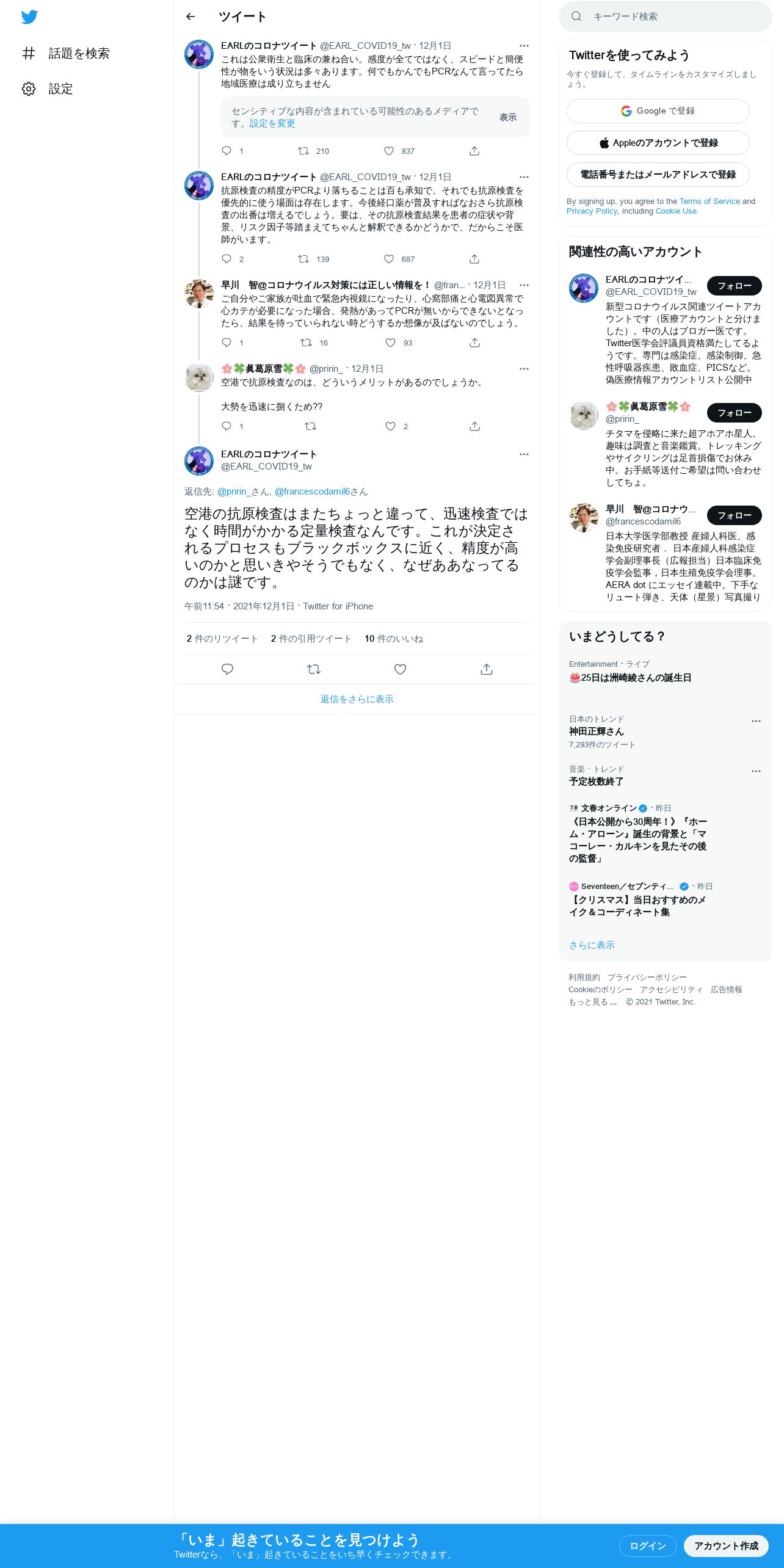Go back using the arrow icon
This screenshot has height=1568, width=784.
pos(191,16)
